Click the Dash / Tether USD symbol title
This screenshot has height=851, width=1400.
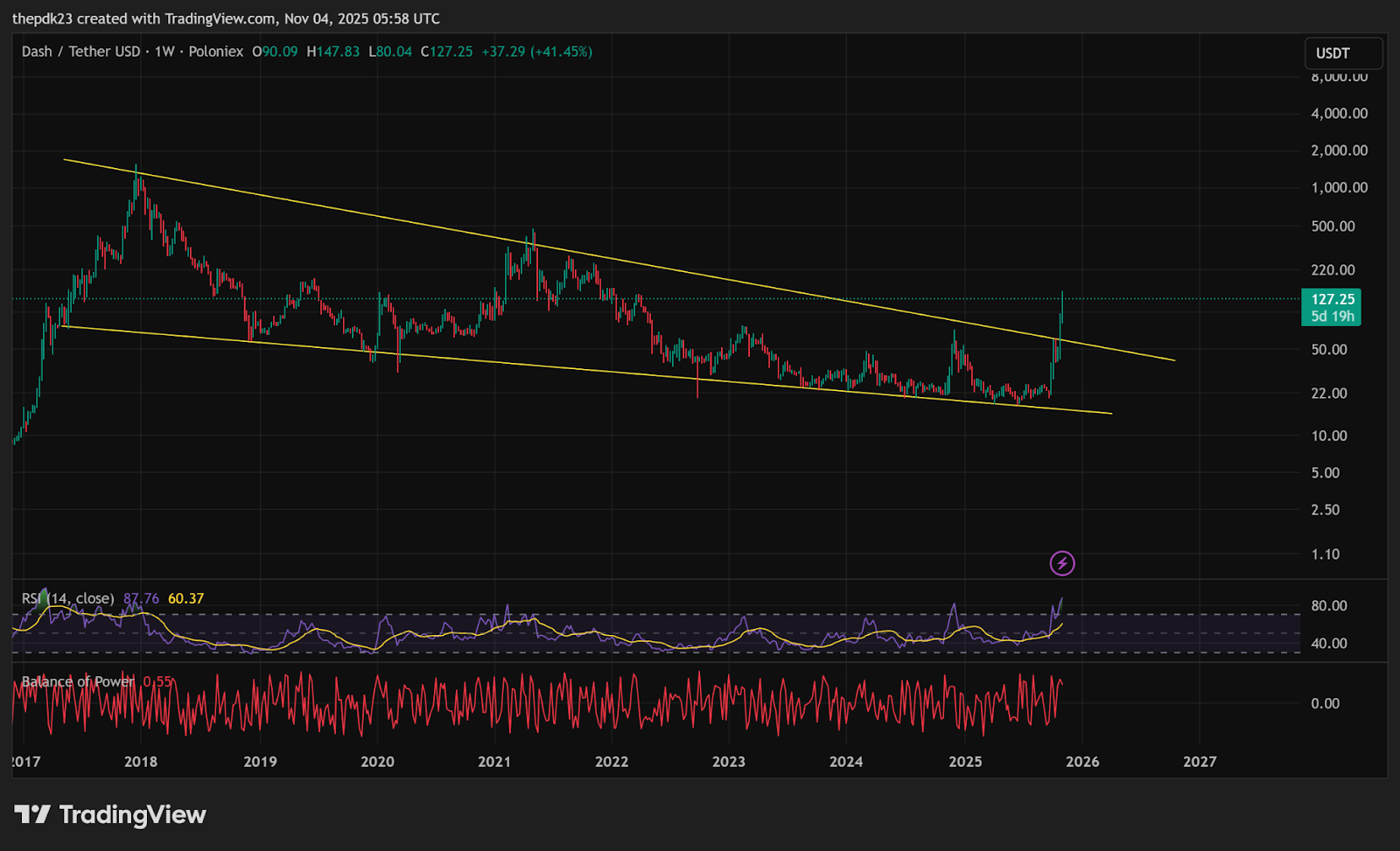coord(80,52)
